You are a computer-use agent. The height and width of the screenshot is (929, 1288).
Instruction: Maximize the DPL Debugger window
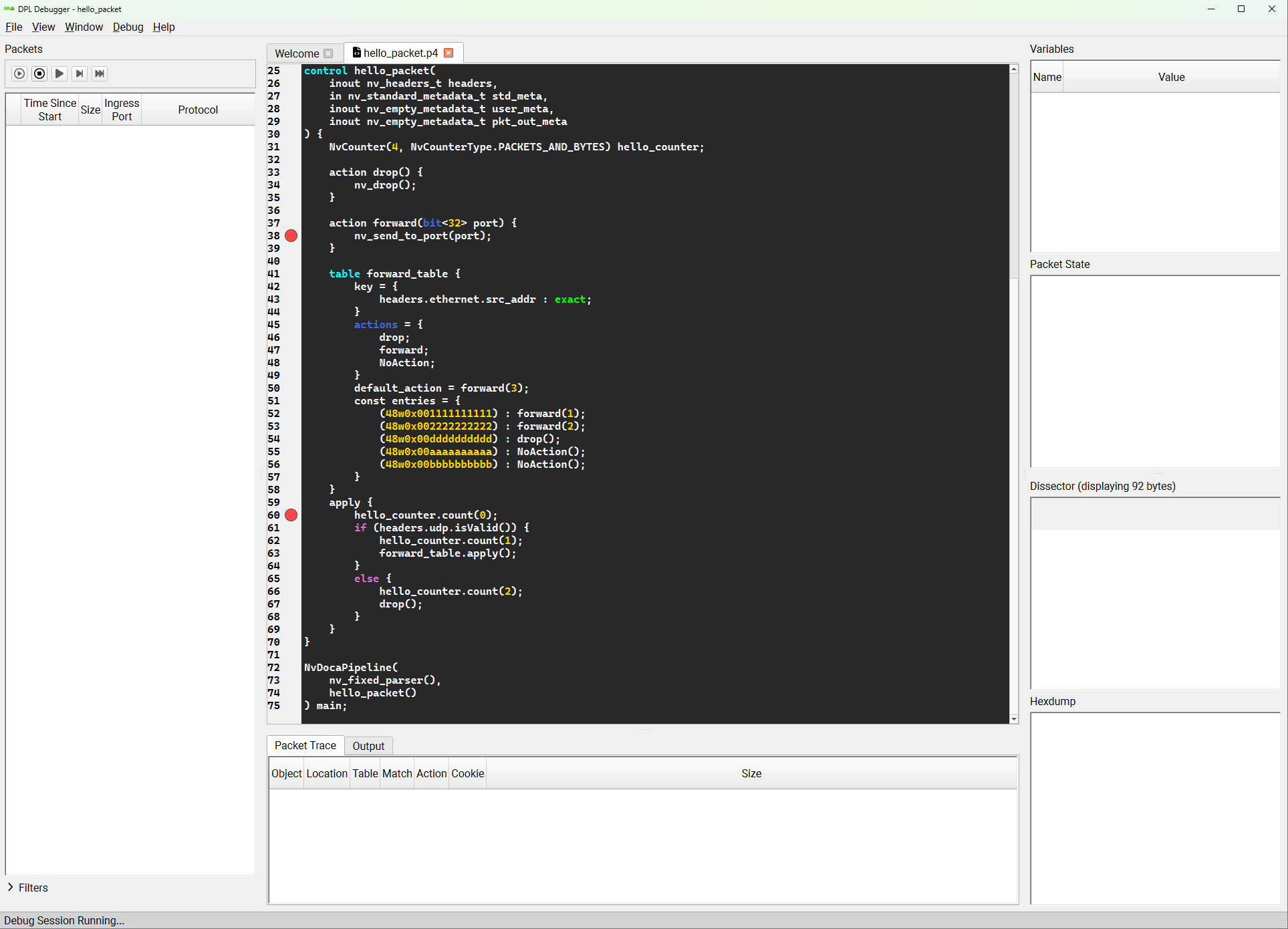(x=1241, y=9)
